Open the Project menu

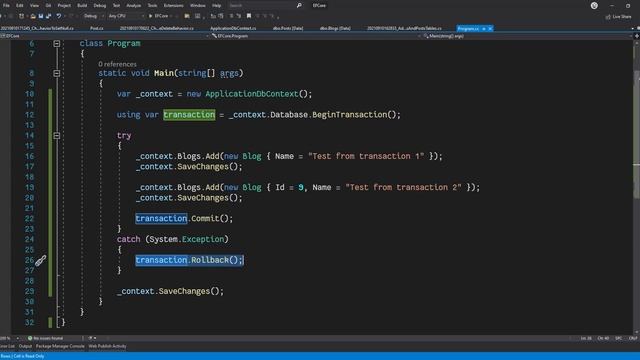click(64, 6)
